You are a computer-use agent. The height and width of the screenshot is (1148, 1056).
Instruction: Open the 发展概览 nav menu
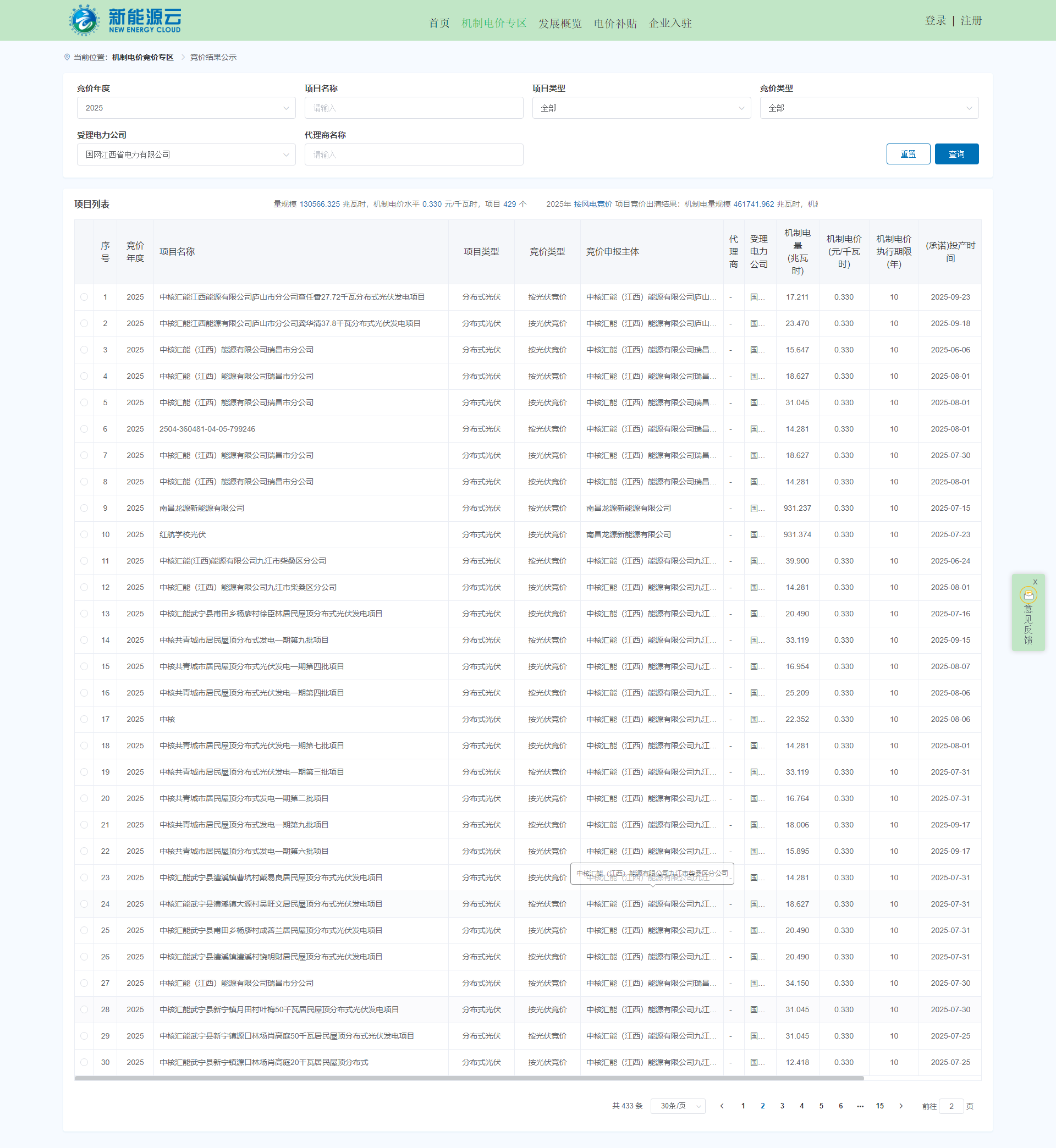tap(559, 24)
